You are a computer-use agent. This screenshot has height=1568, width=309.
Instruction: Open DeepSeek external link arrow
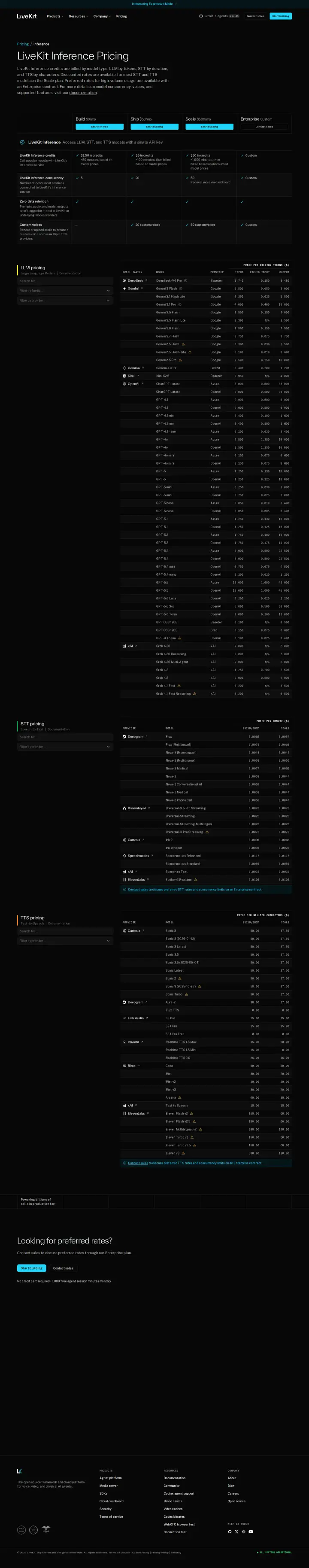point(146,281)
